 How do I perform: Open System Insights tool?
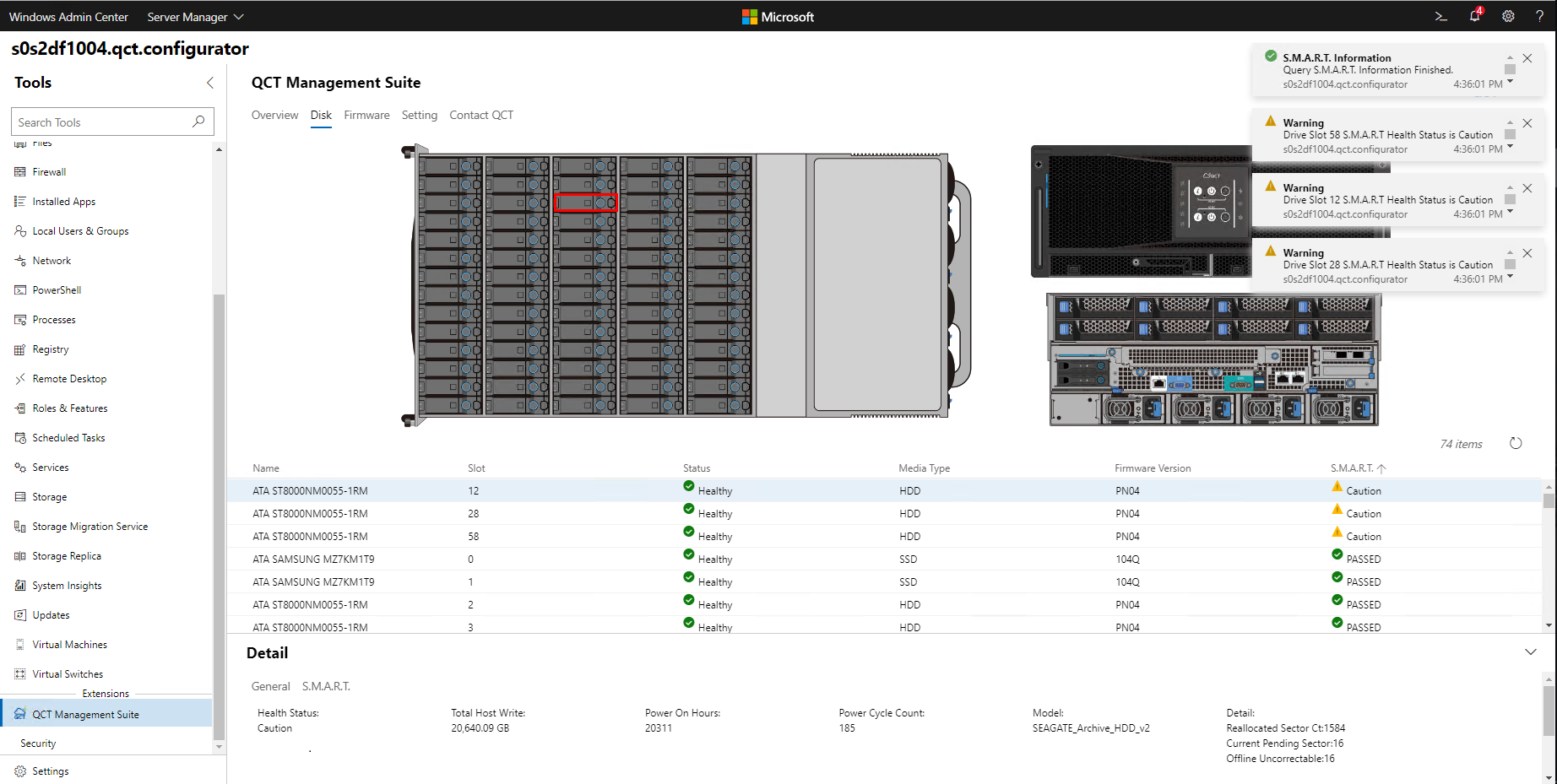point(67,586)
